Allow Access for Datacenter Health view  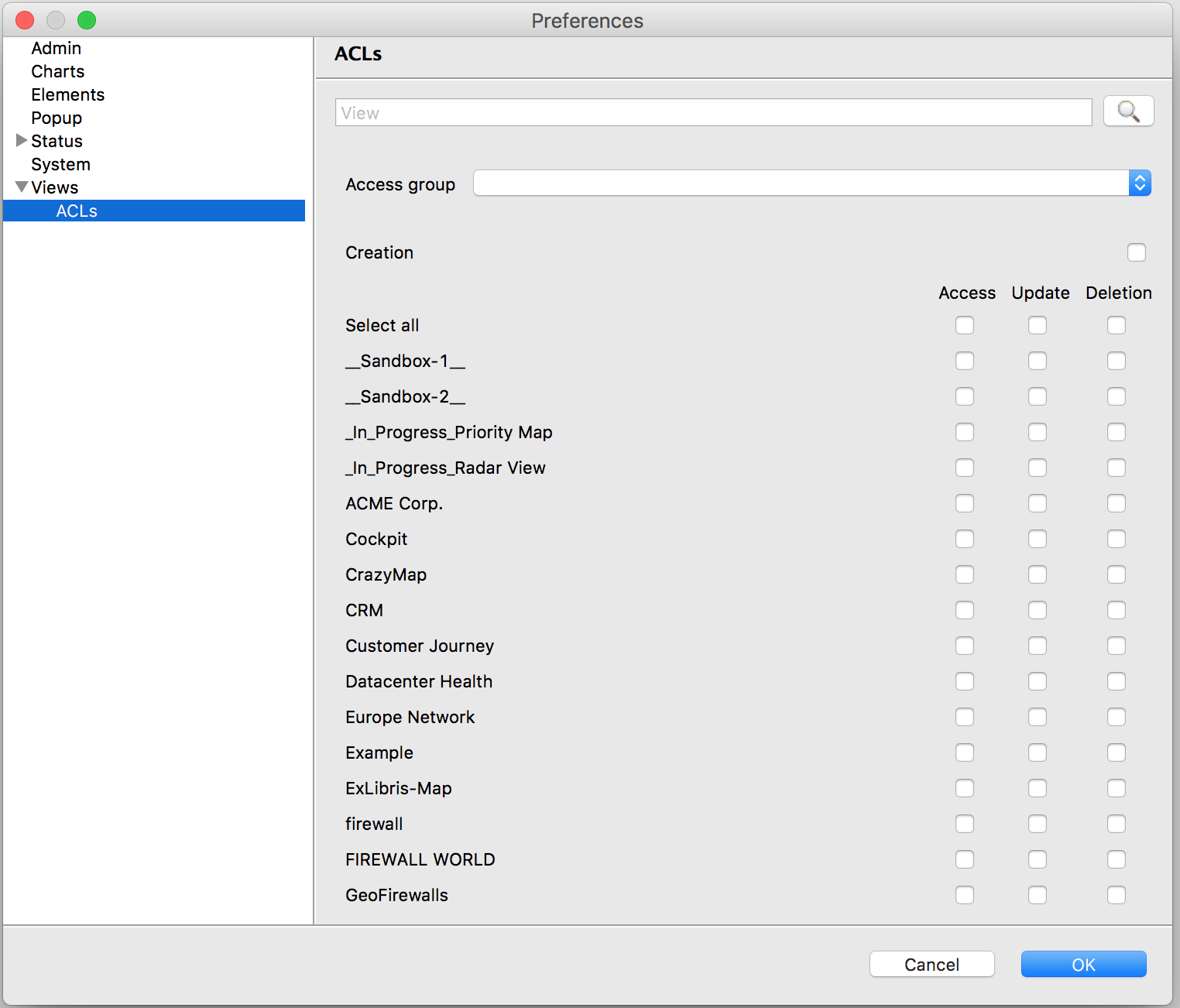pyautogui.click(x=964, y=681)
